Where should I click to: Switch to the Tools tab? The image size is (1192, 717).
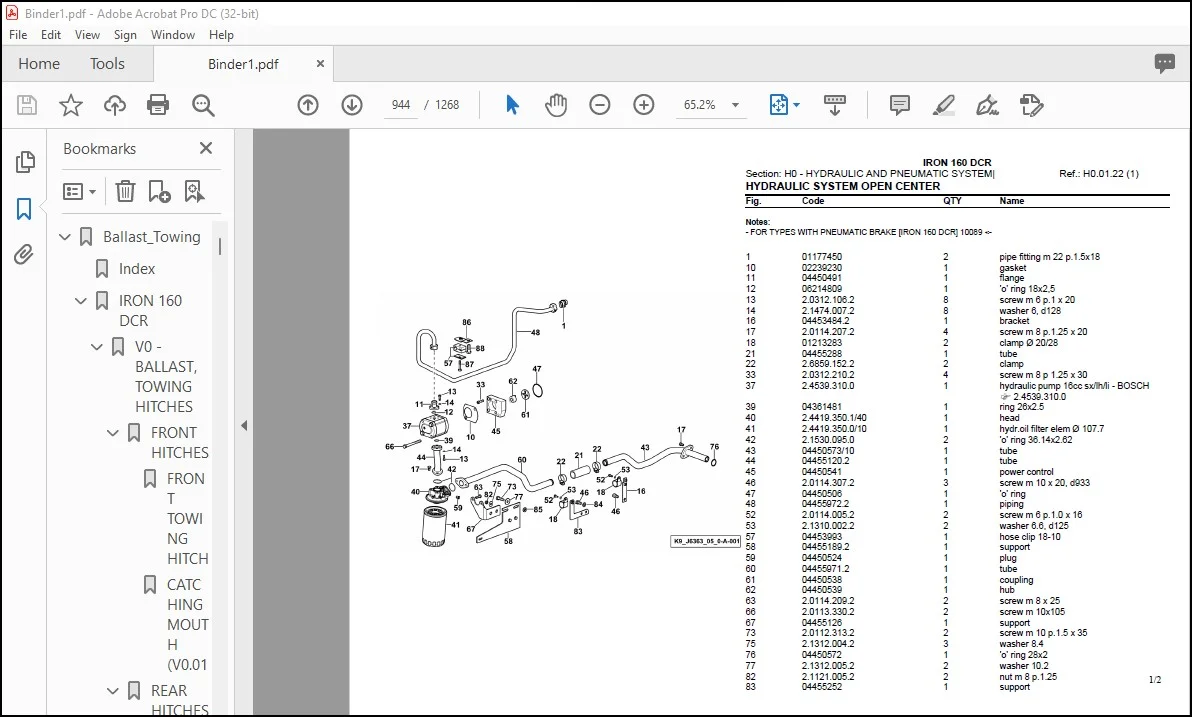click(107, 64)
